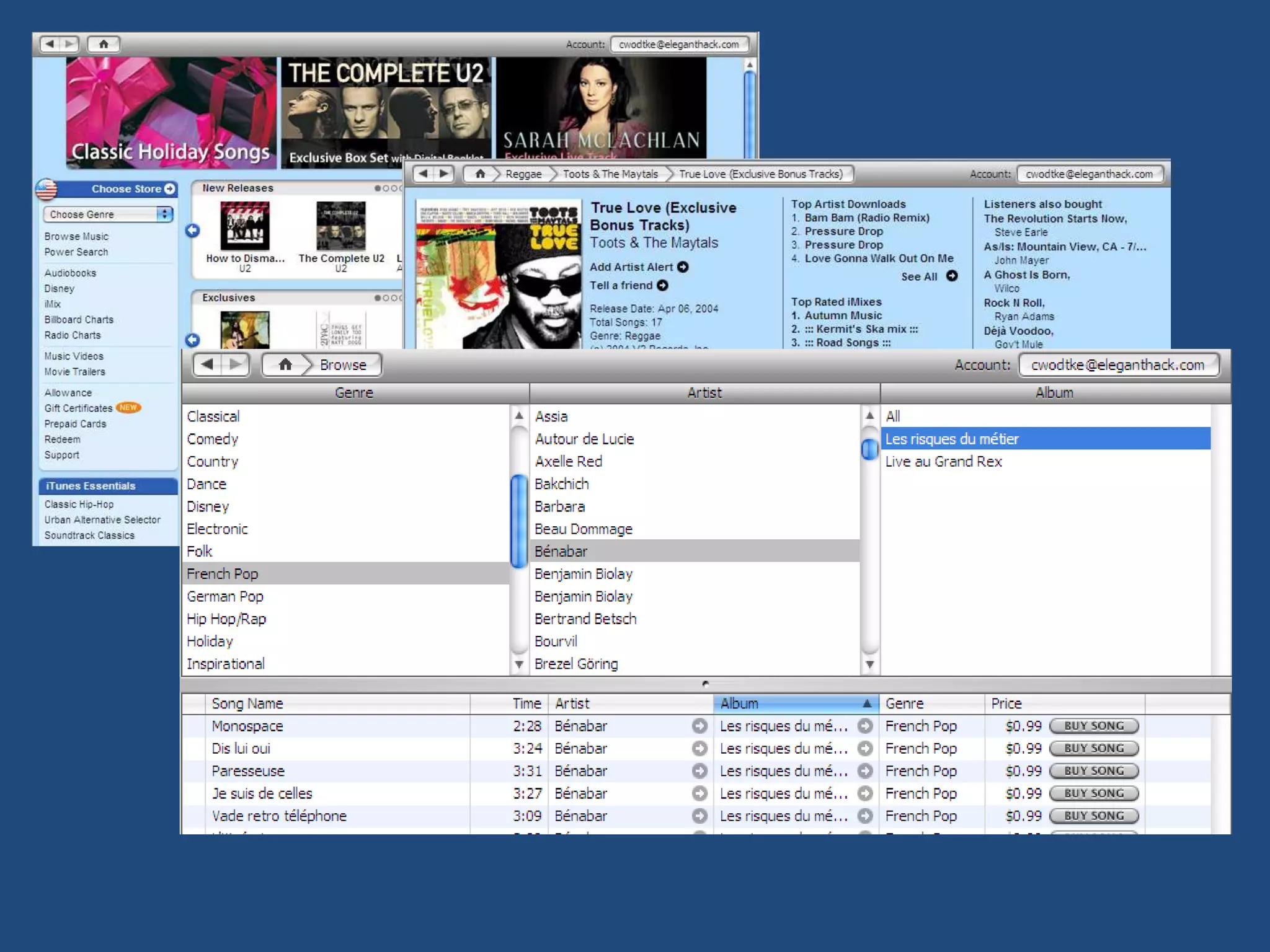This screenshot has width=1270, height=952.
Task: Click the Choose Store arrow icon
Action: click(x=169, y=189)
